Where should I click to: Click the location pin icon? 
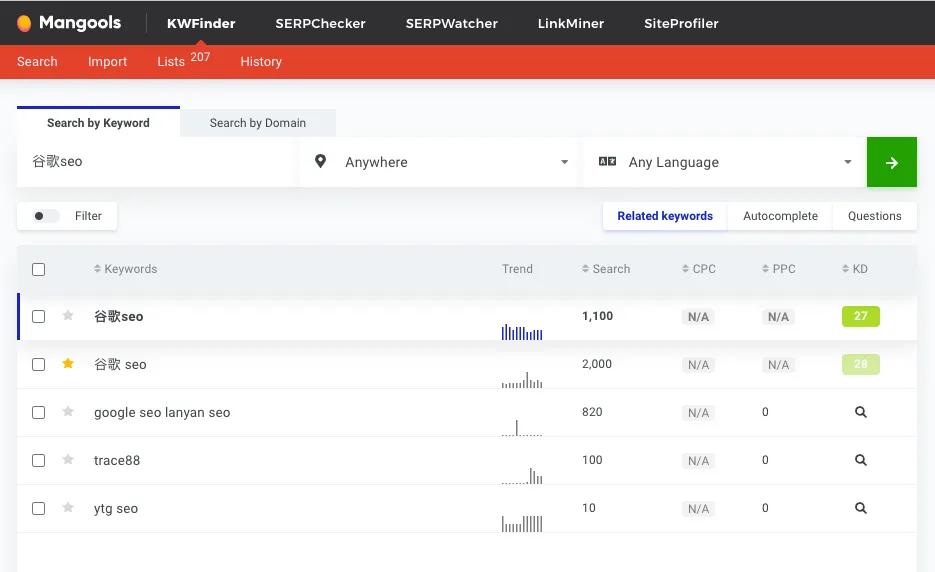coord(320,161)
